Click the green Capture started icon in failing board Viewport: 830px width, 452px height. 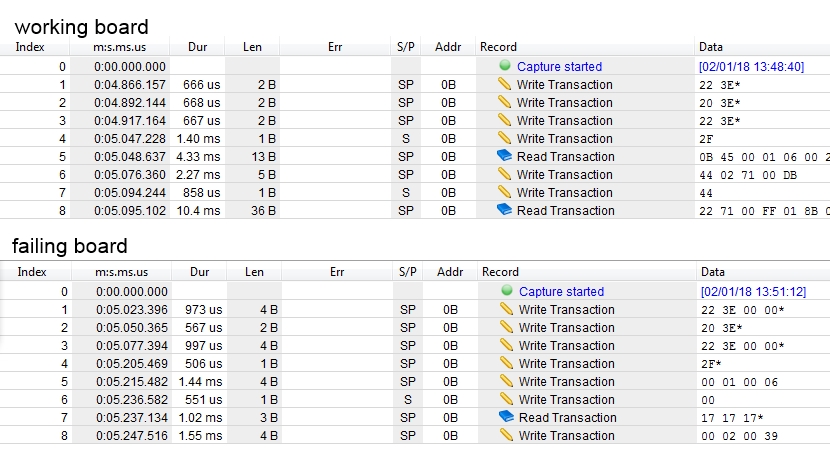(507, 290)
